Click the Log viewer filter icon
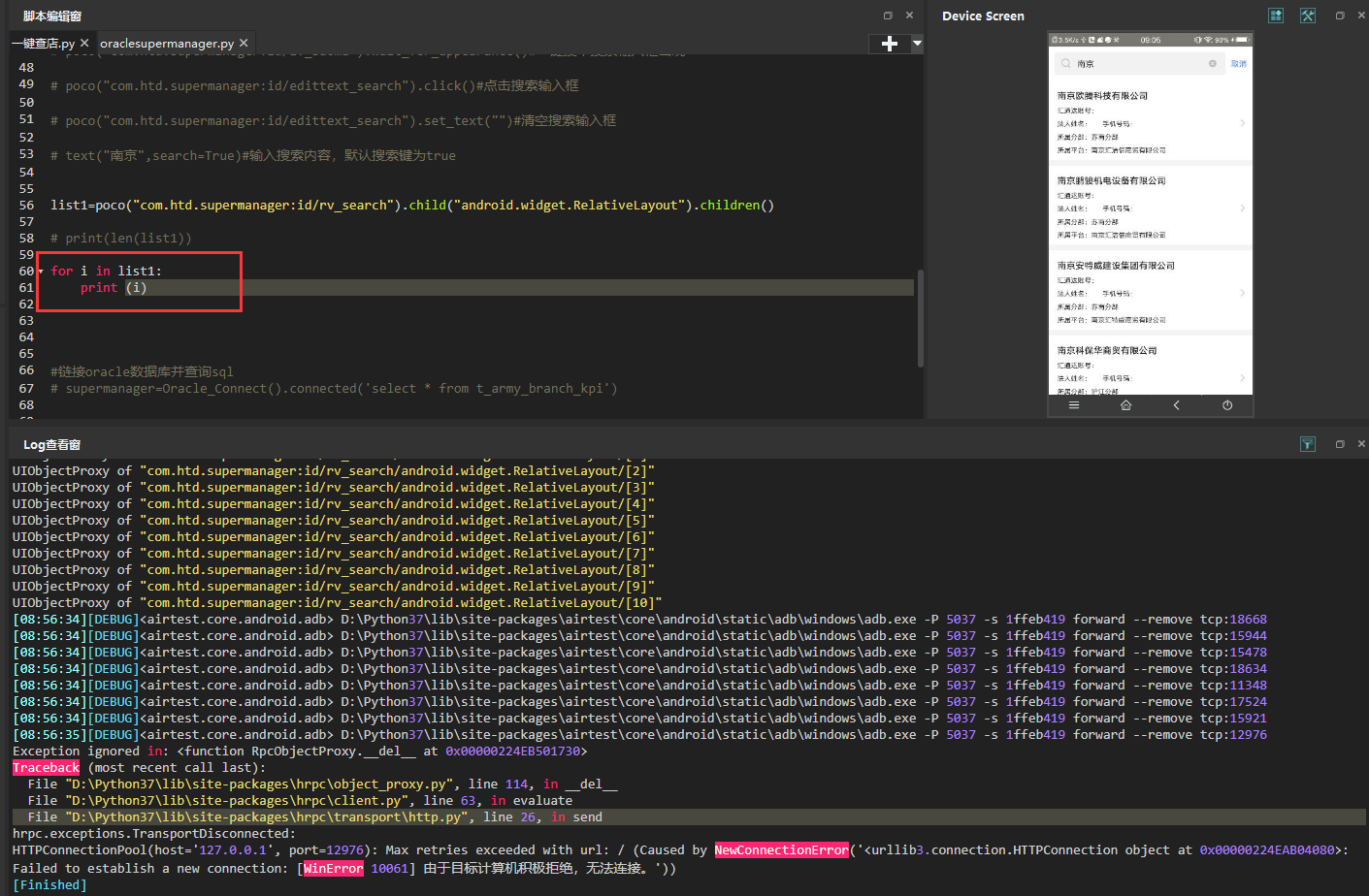This screenshot has height=896, width=1369. point(1308,444)
